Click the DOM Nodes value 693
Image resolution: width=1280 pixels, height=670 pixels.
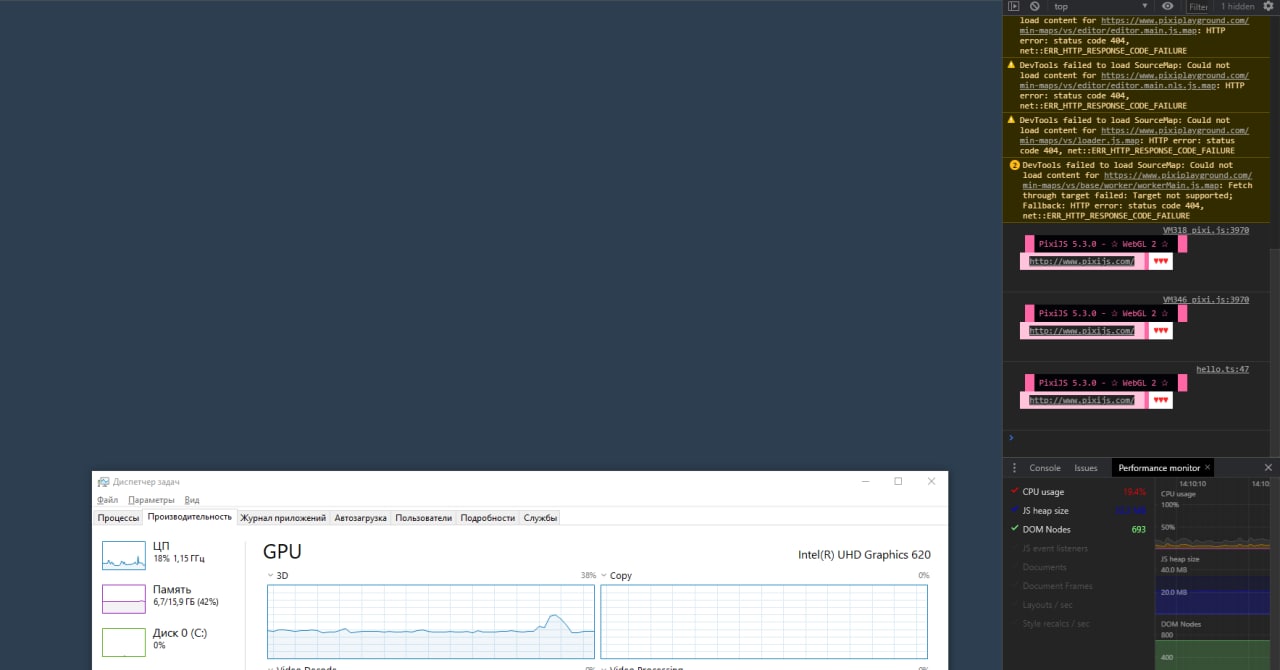click(x=1138, y=529)
